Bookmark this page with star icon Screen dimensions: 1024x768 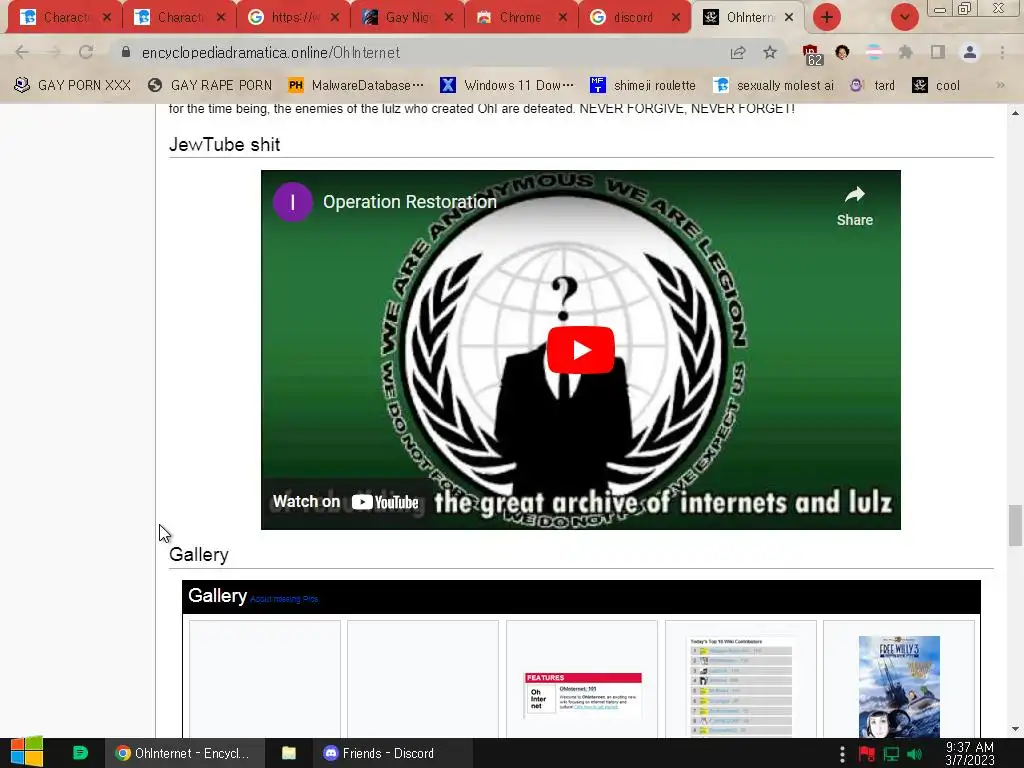(770, 52)
